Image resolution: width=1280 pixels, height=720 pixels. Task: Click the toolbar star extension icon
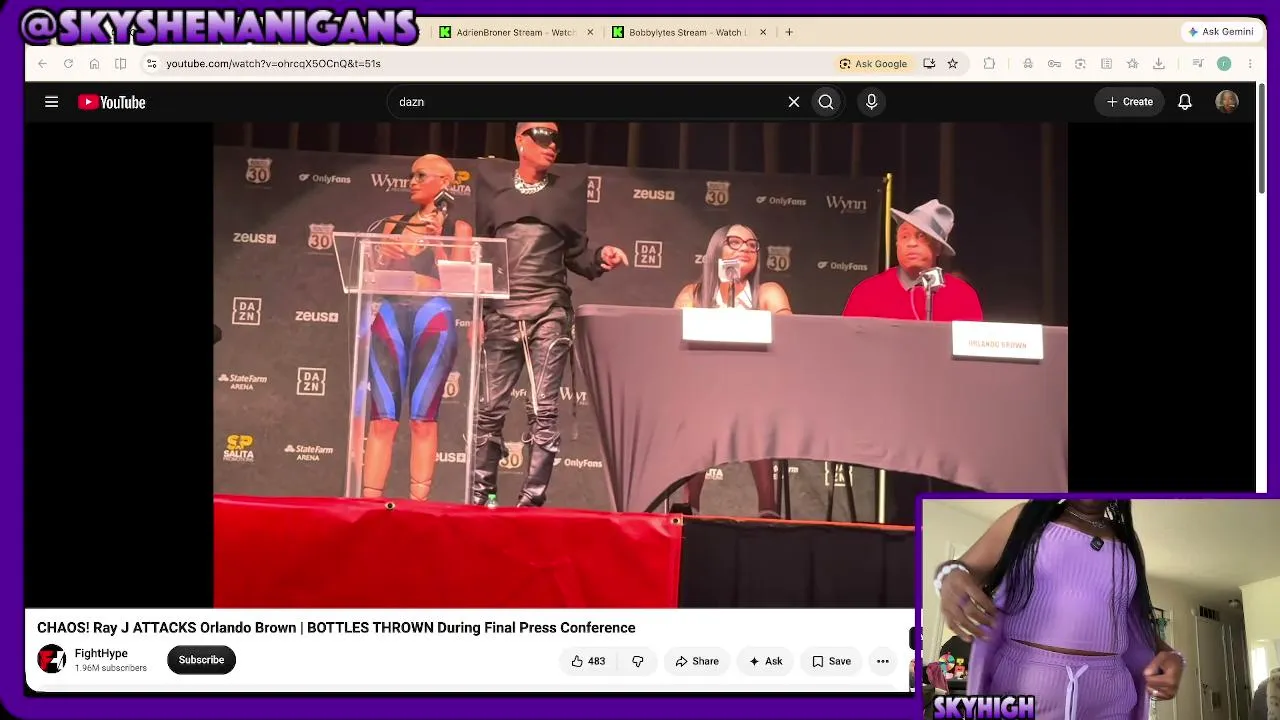[1132, 64]
